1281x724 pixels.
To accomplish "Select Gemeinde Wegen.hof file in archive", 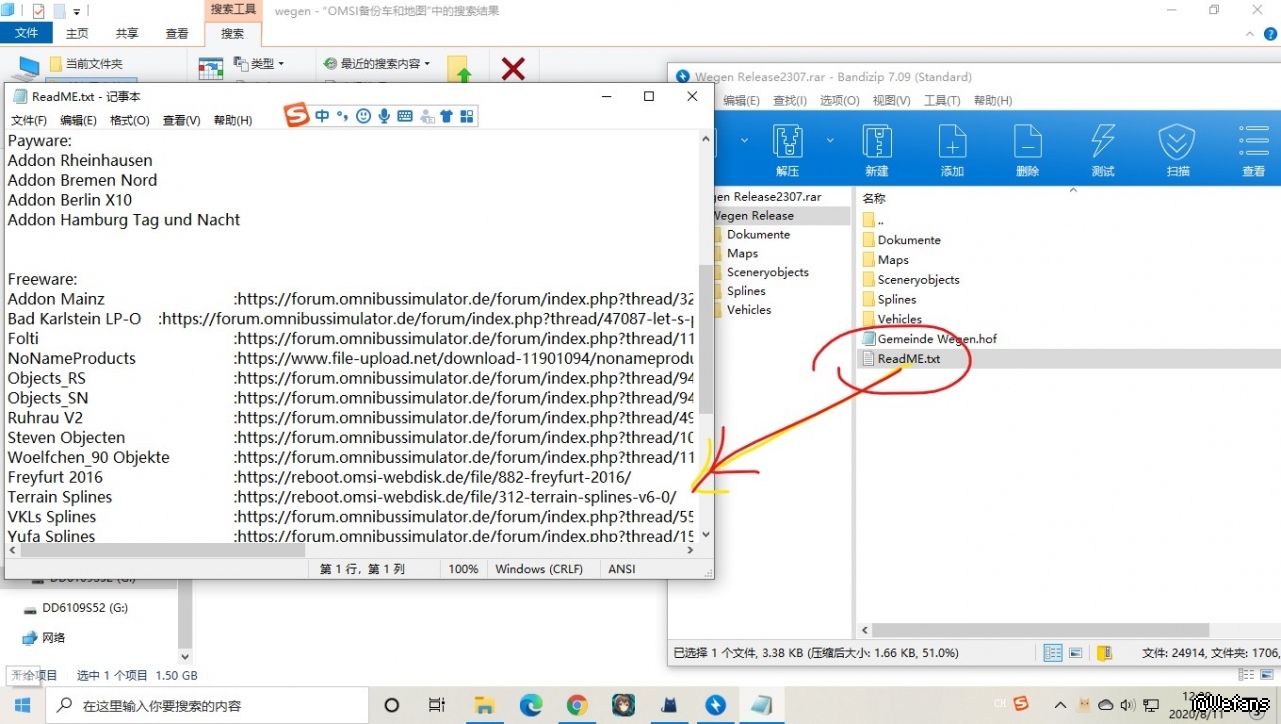I will tap(936, 339).
